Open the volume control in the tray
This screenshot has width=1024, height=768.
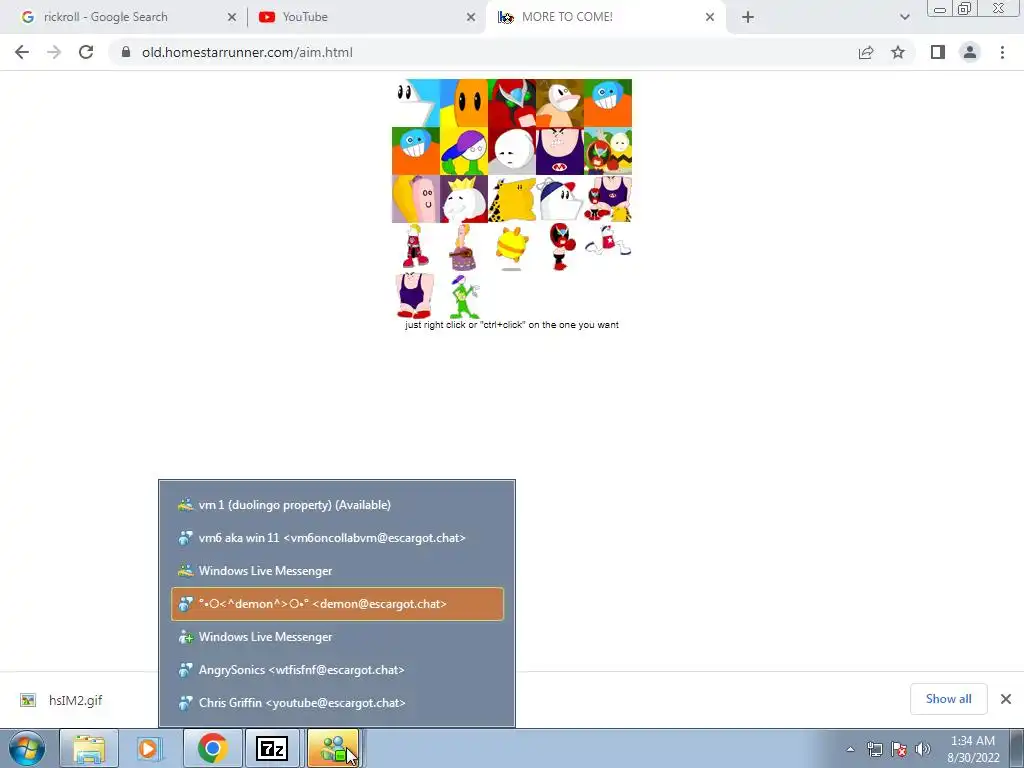coord(923,750)
